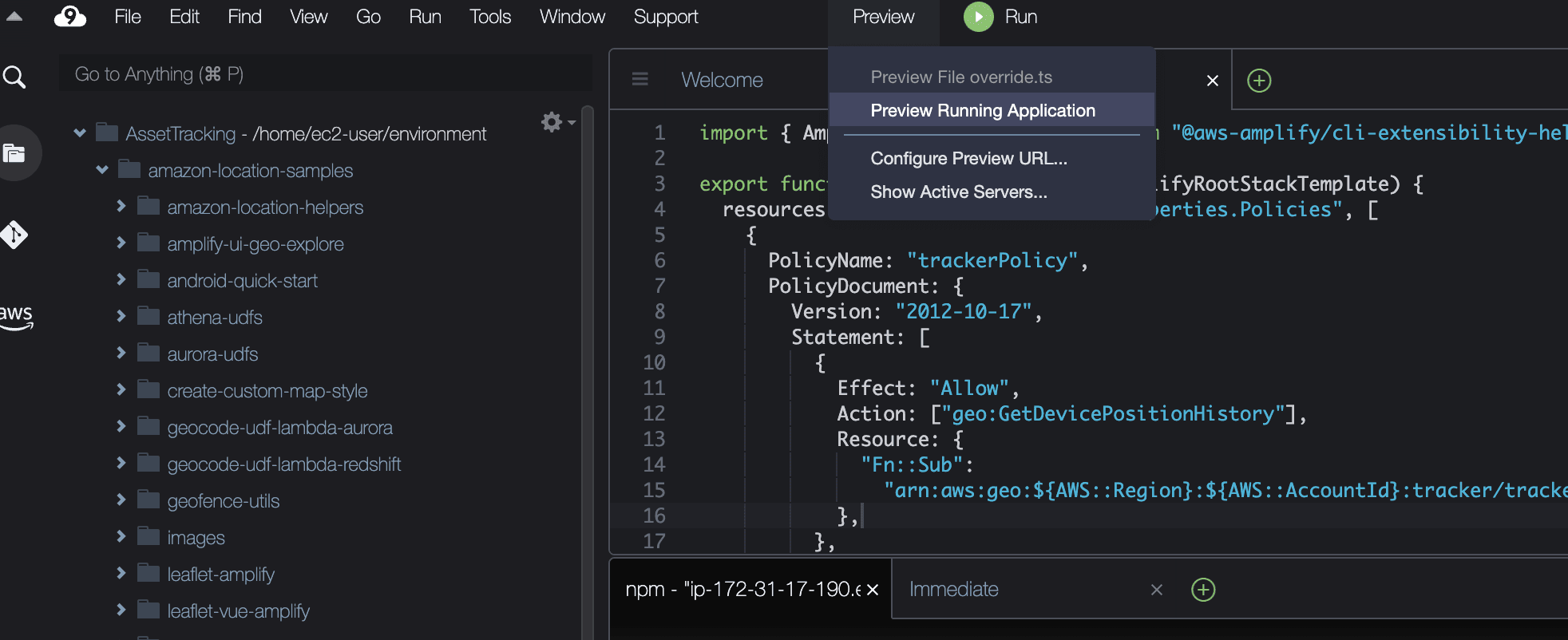Switch to the Immediate tab

tap(954, 590)
